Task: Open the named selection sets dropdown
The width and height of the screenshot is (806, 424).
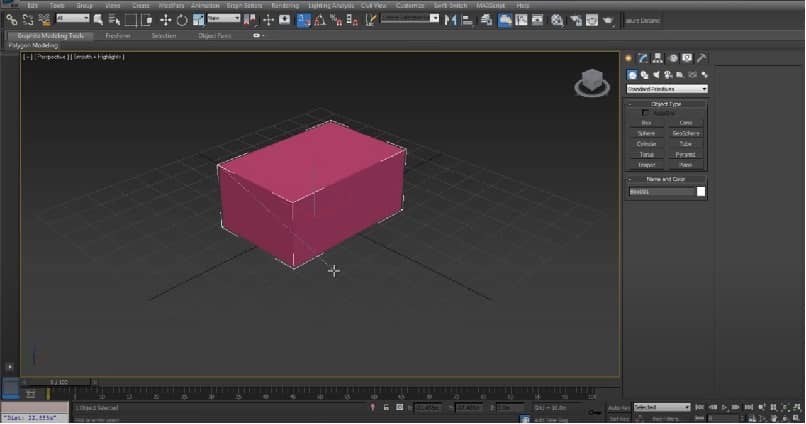Action: [x=410, y=18]
